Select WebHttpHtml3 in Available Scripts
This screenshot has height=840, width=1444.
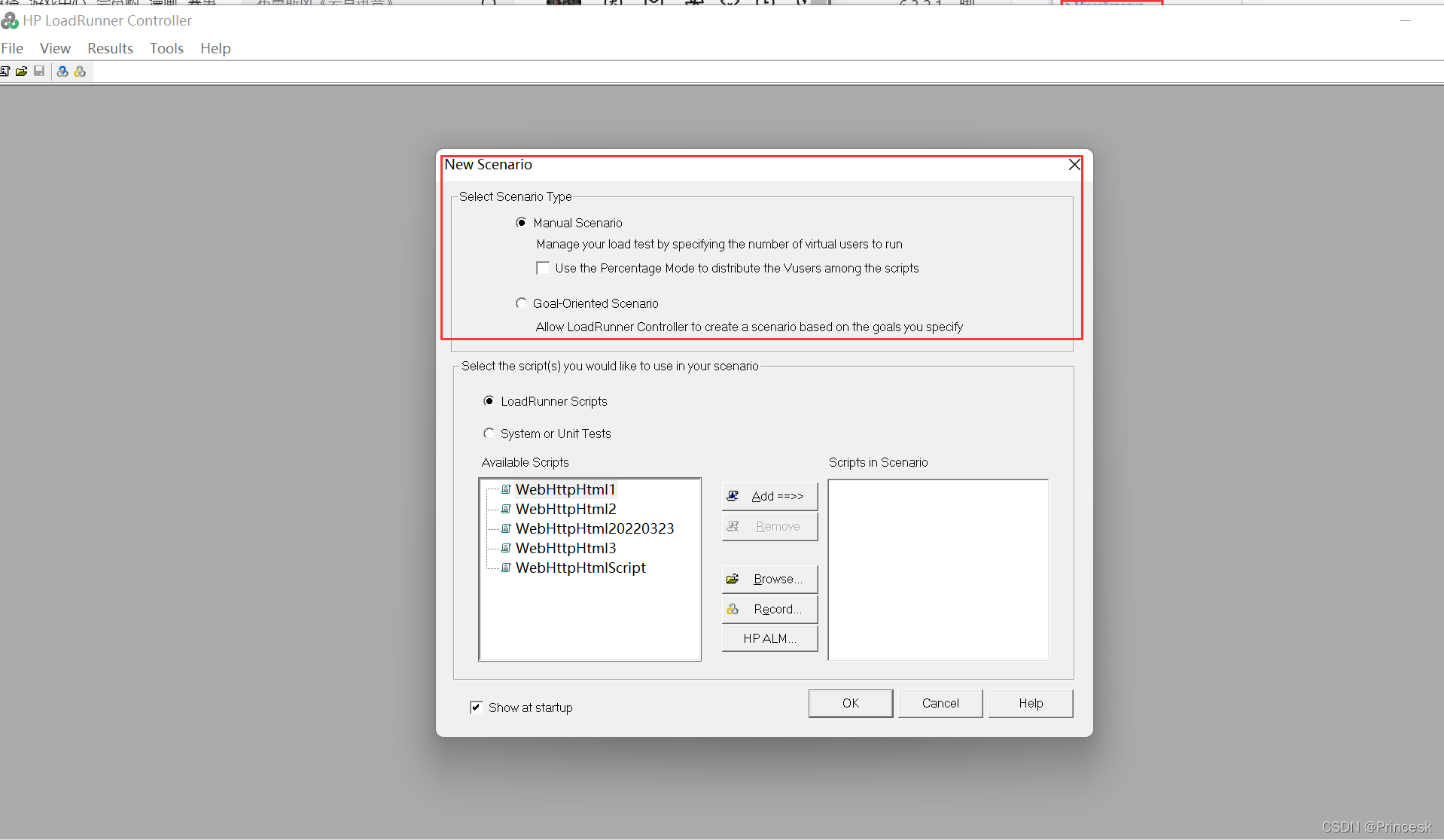tap(565, 548)
